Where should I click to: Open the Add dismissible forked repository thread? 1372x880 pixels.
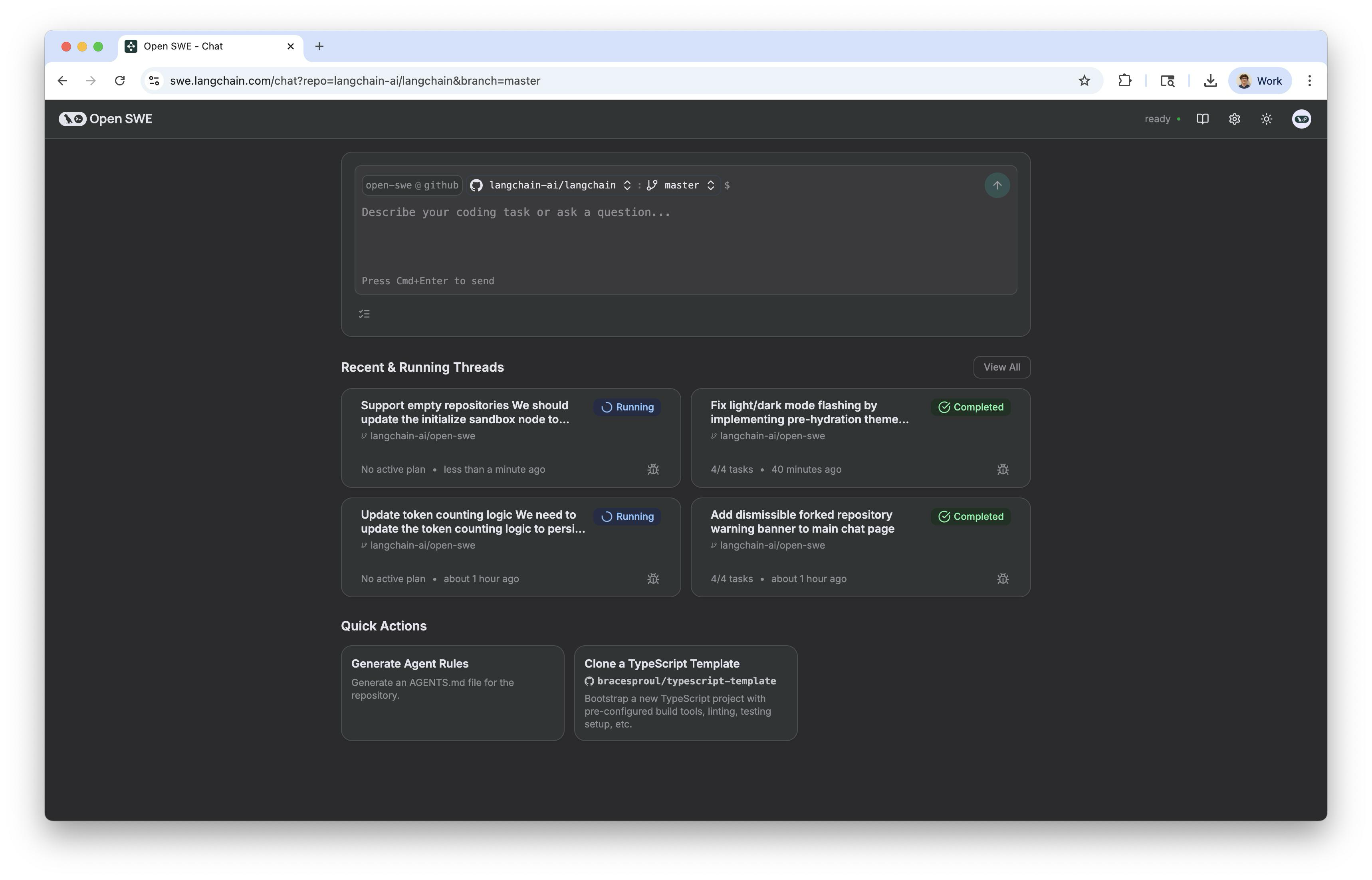click(x=860, y=547)
